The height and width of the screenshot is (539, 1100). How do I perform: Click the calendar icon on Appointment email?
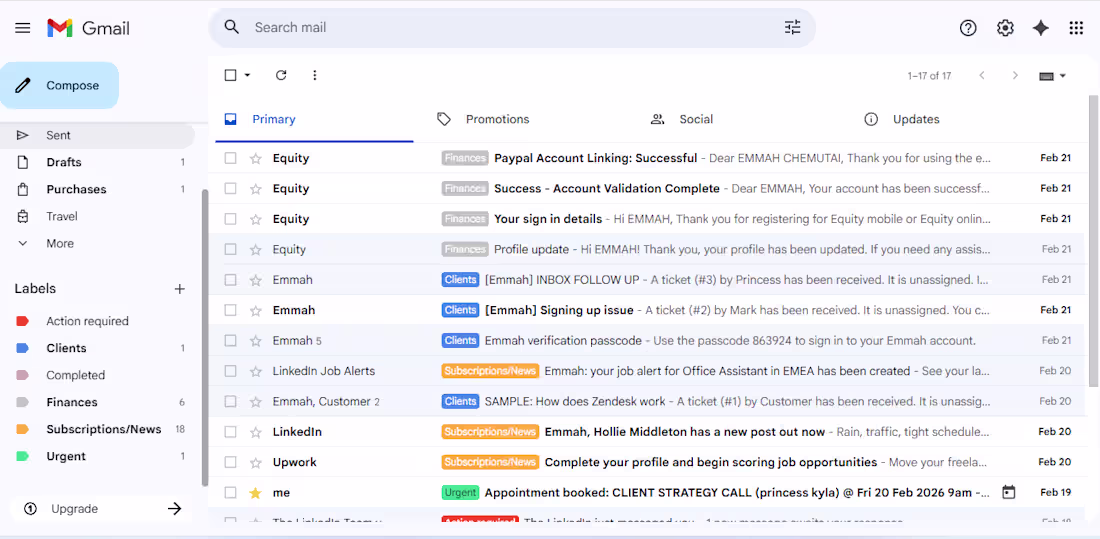pyautogui.click(x=1009, y=493)
